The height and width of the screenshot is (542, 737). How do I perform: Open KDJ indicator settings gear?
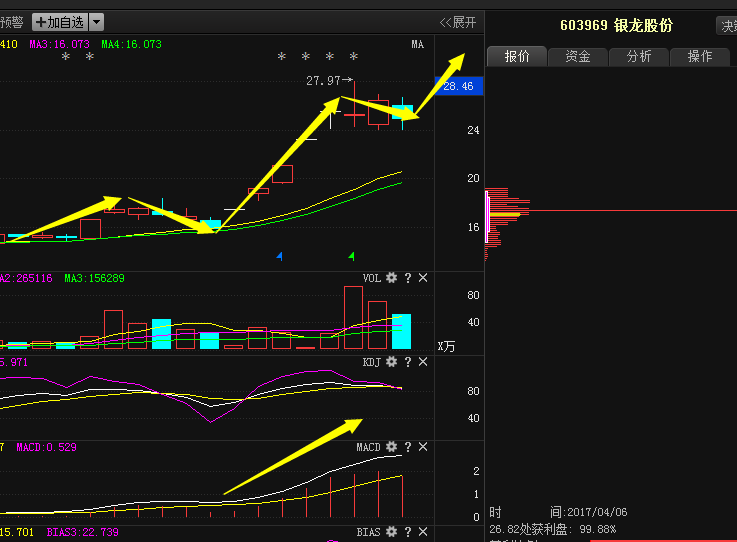coord(391,362)
